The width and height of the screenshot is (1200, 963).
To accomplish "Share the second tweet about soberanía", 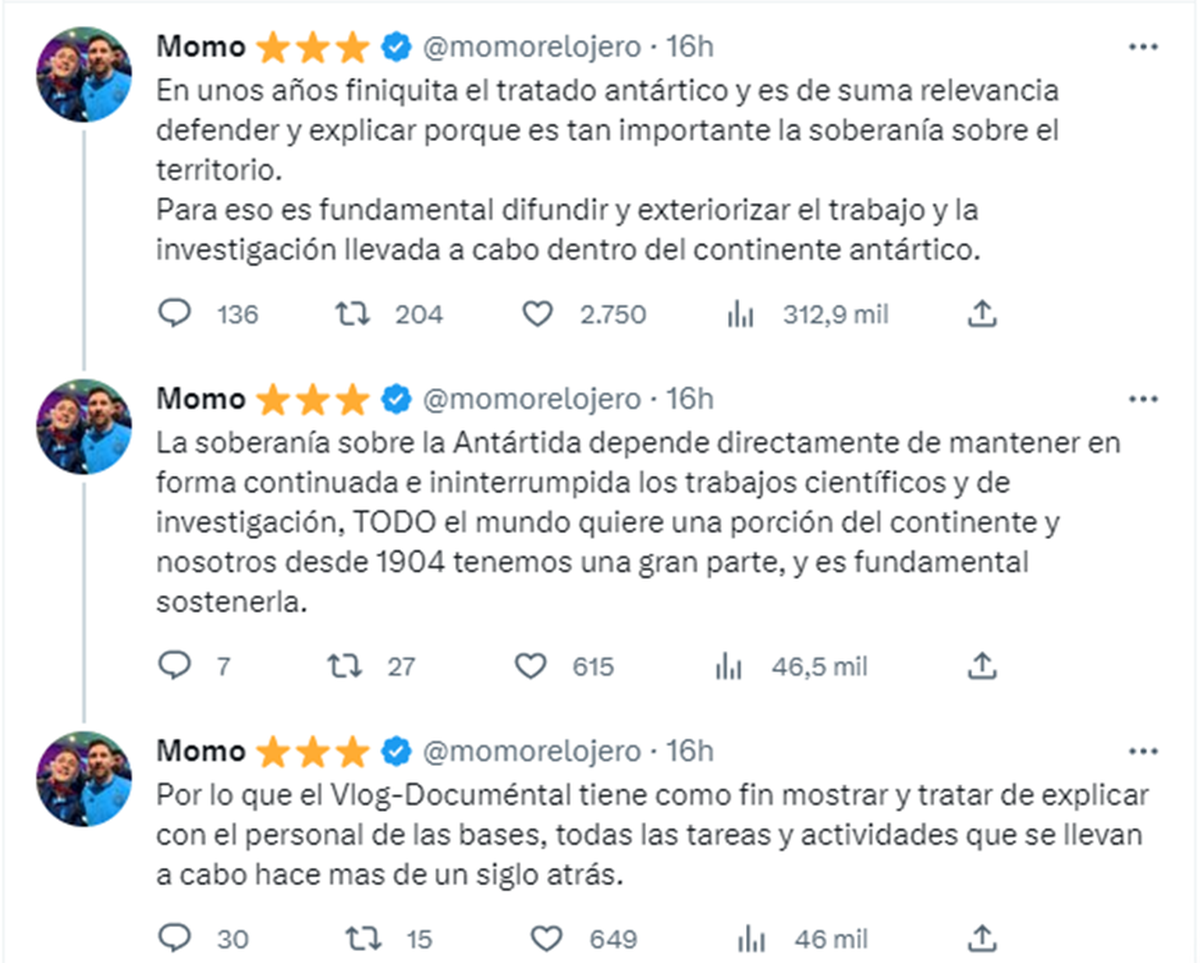I will pos(983,666).
